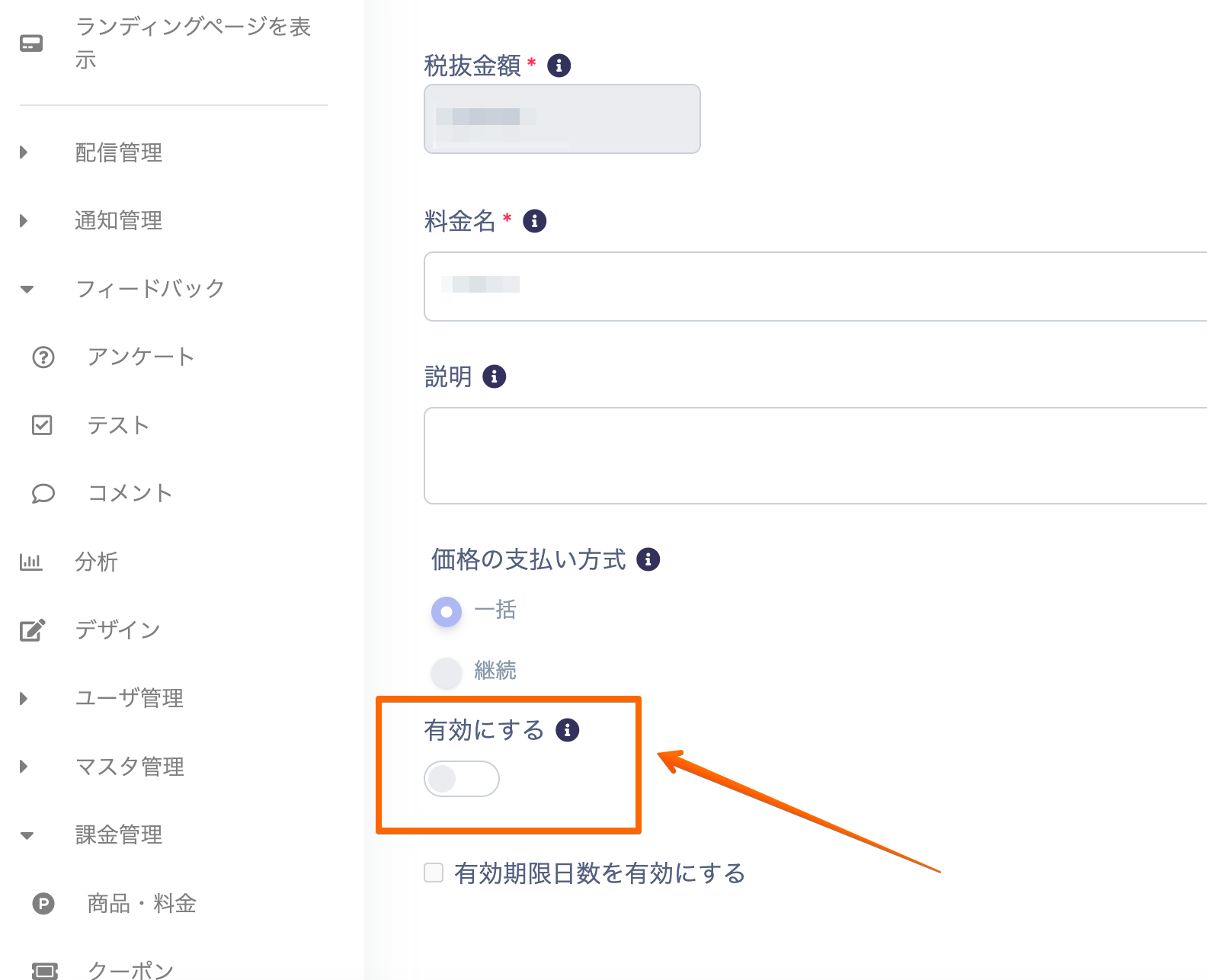Screen dimensions: 1207x980
Task: Click the info icon next to 料金名
Action: pyautogui.click(x=534, y=221)
